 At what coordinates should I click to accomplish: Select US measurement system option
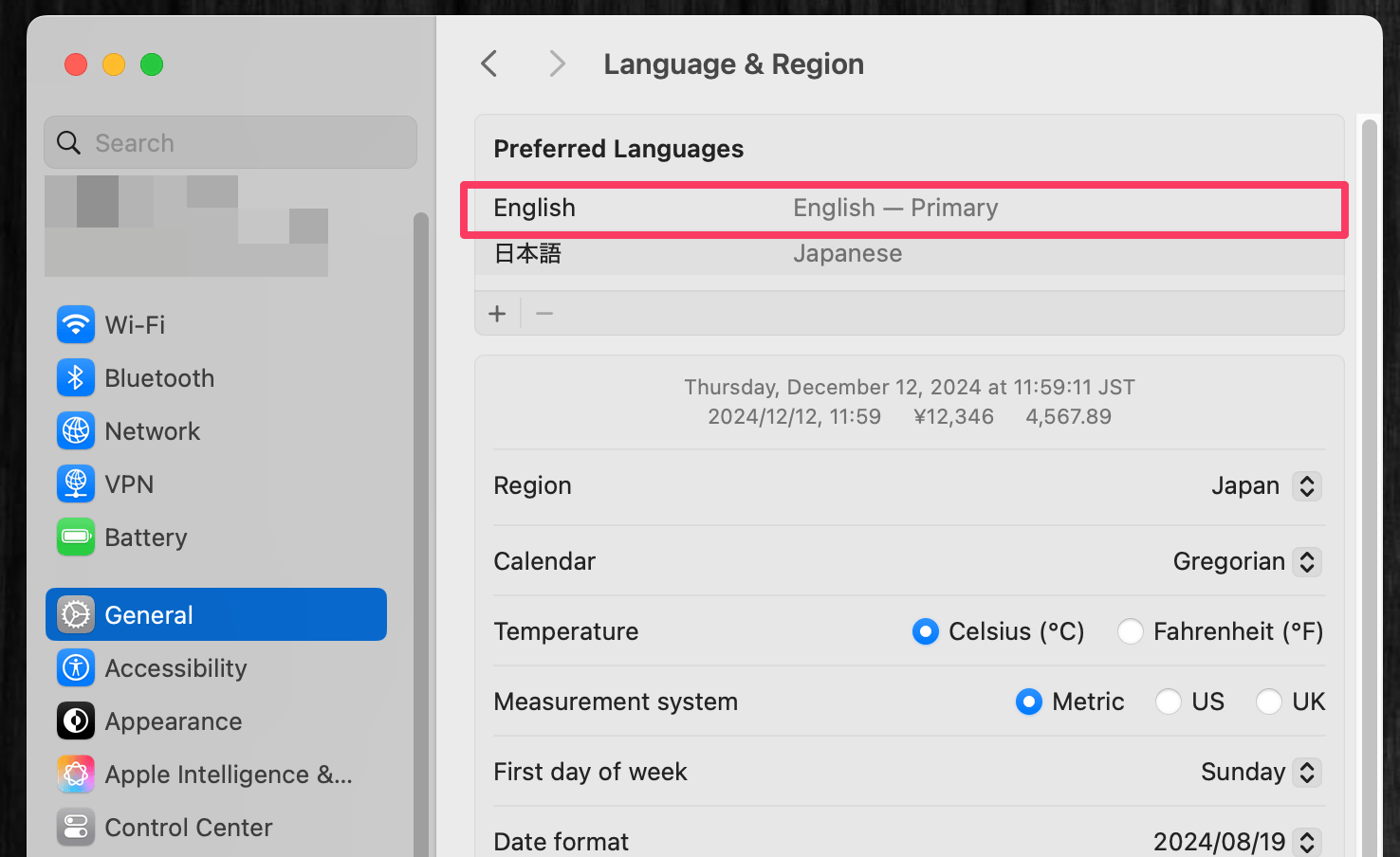click(1168, 702)
